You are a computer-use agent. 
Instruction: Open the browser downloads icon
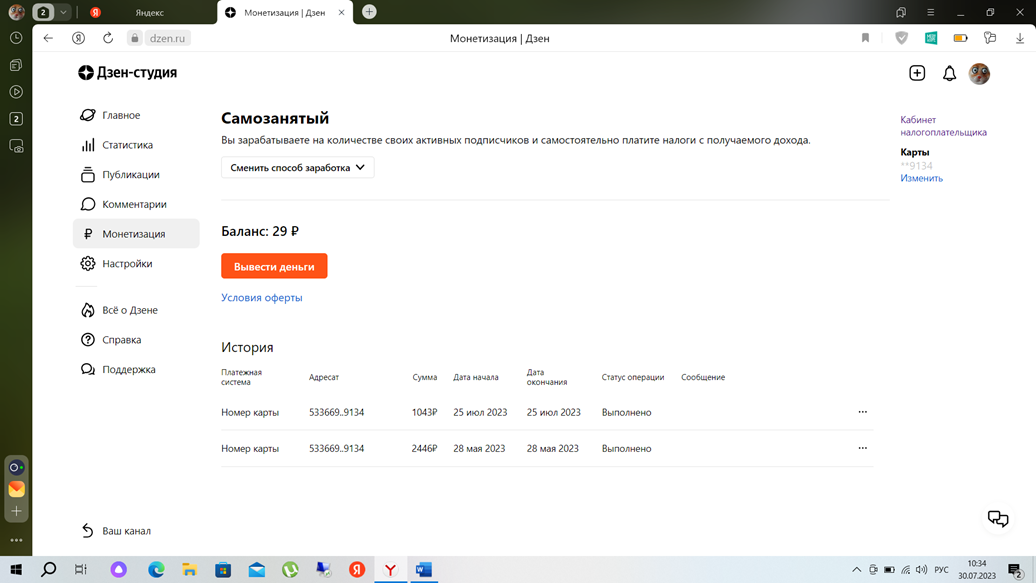(x=1020, y=38)
